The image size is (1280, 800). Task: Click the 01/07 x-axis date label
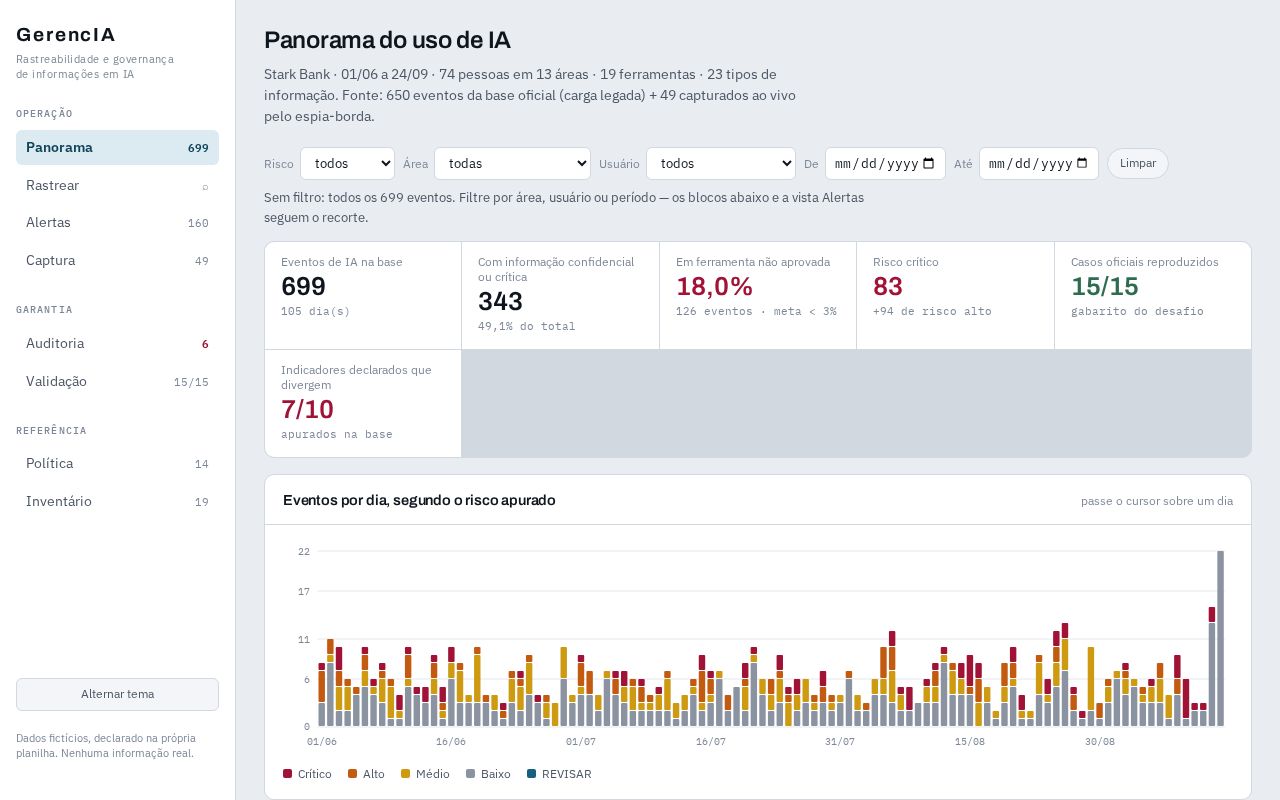point(581,742)
